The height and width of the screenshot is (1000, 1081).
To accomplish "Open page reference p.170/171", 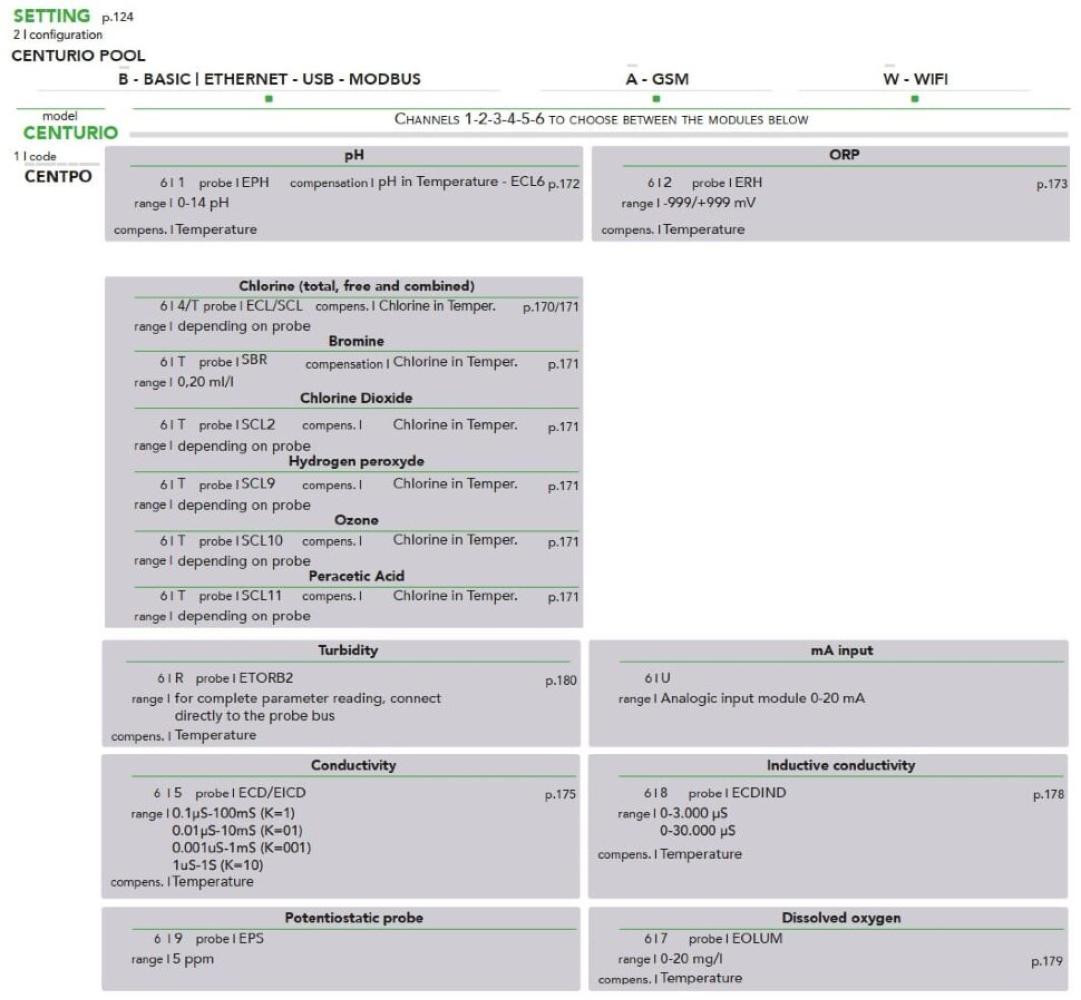I will (551, 307).
